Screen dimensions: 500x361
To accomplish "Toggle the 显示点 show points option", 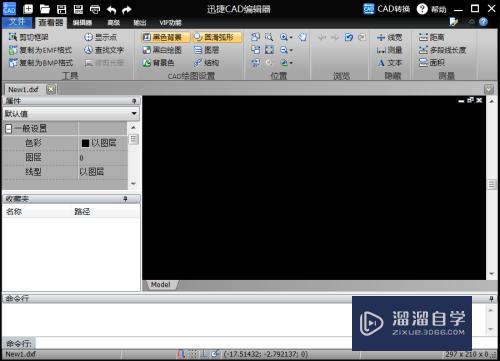I will (x=100, y=37).
